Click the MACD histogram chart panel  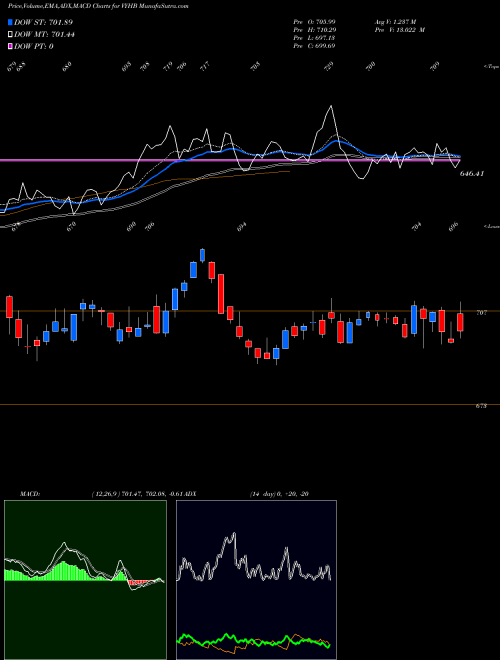pos(85,580)
